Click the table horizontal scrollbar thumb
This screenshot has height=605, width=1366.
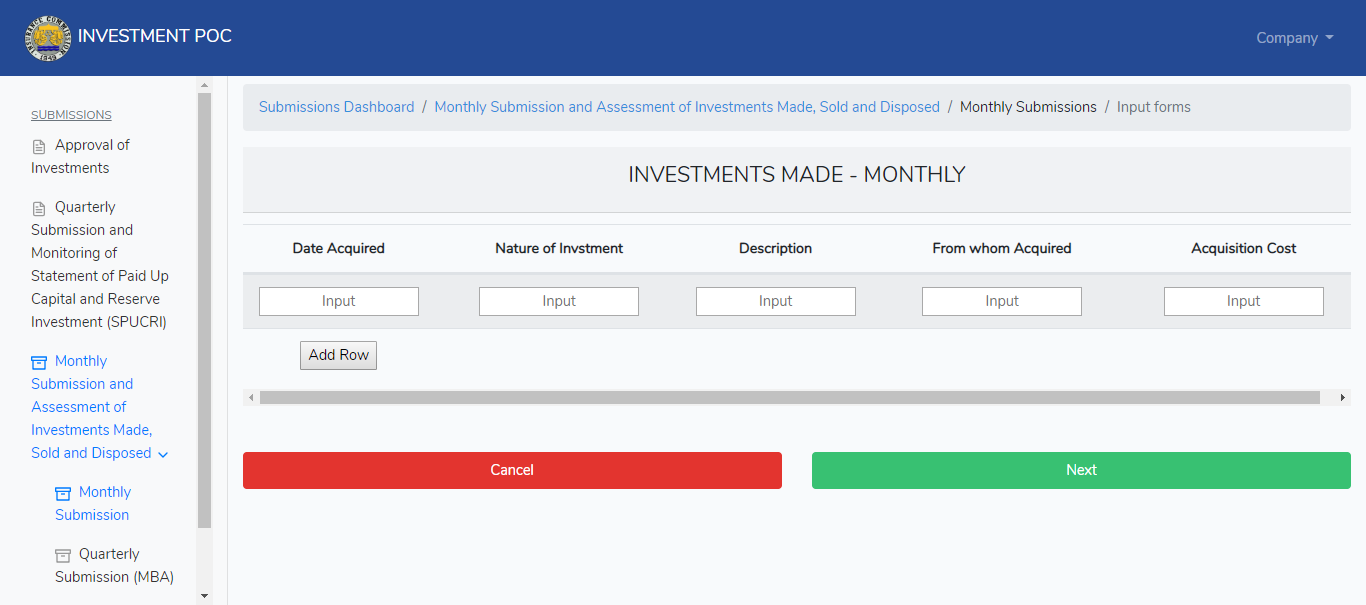point(790,397)
